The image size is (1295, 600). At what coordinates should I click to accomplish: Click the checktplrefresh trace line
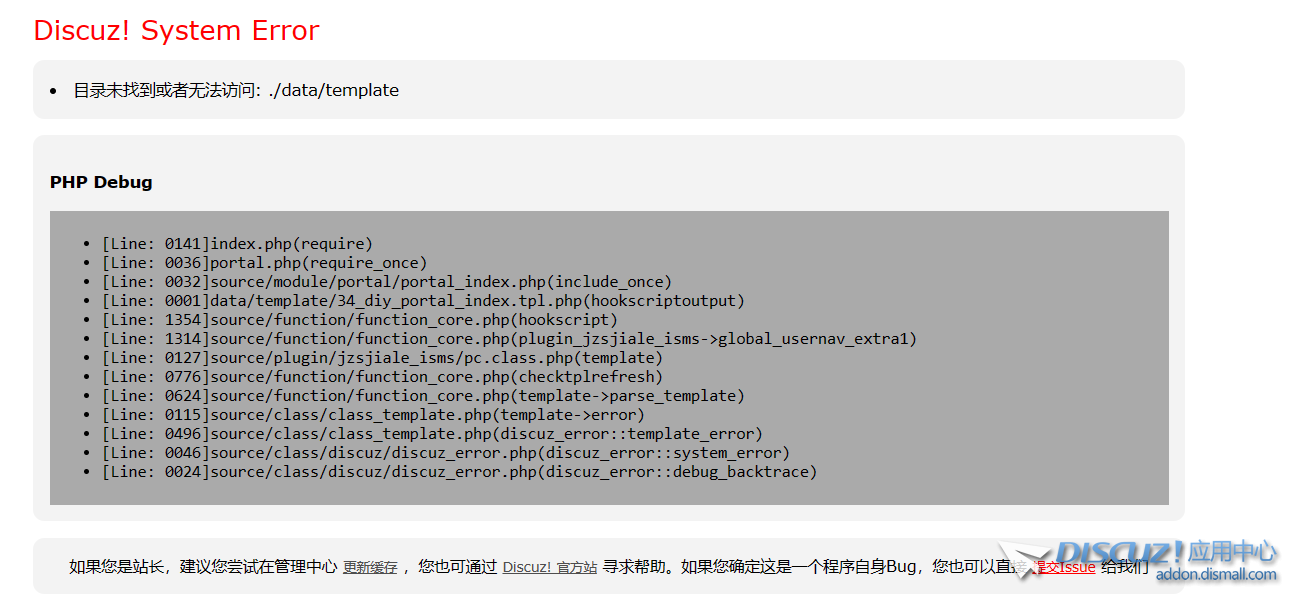(382, 376)
